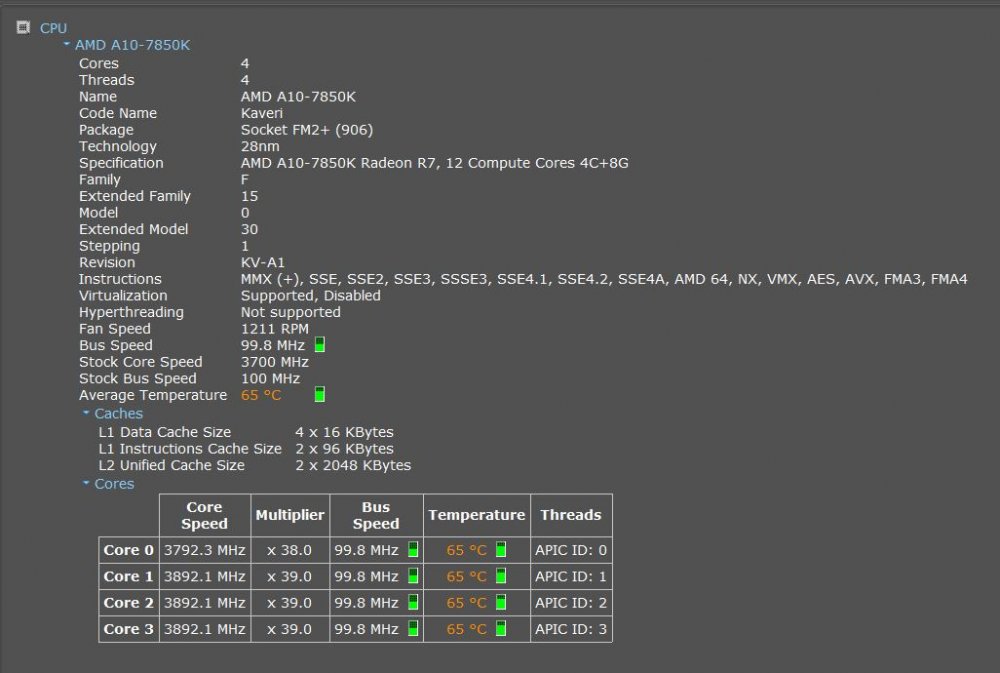Click the Revision value KV-A1
This screenshot has height=673, width=1000.
pos(263,262)
